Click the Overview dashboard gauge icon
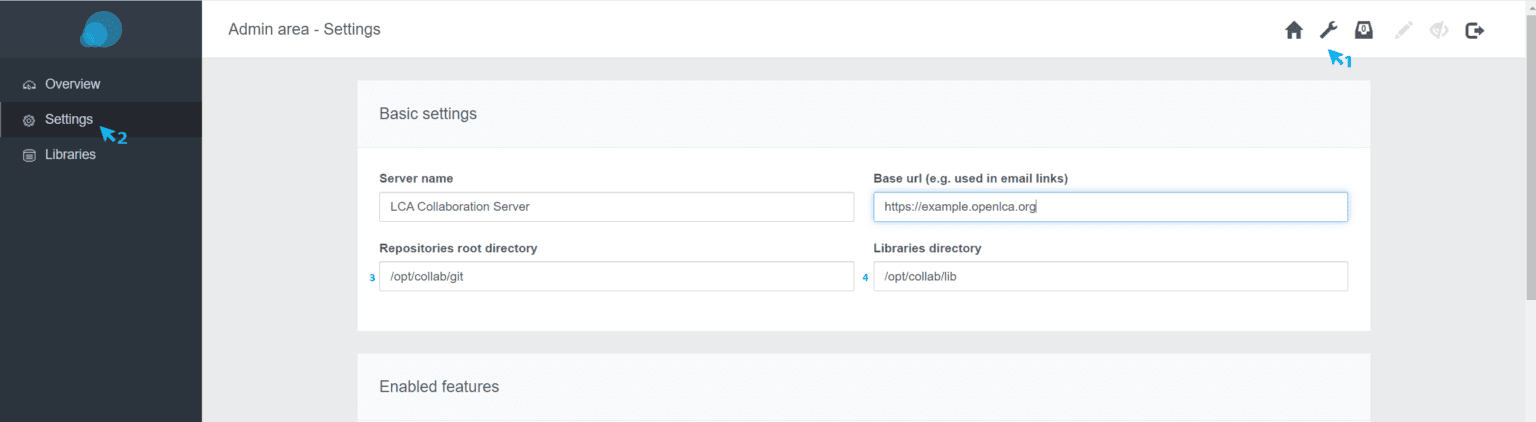Image resolution: width=1536 pixels, height=422 pixels. tap(29, 85)
